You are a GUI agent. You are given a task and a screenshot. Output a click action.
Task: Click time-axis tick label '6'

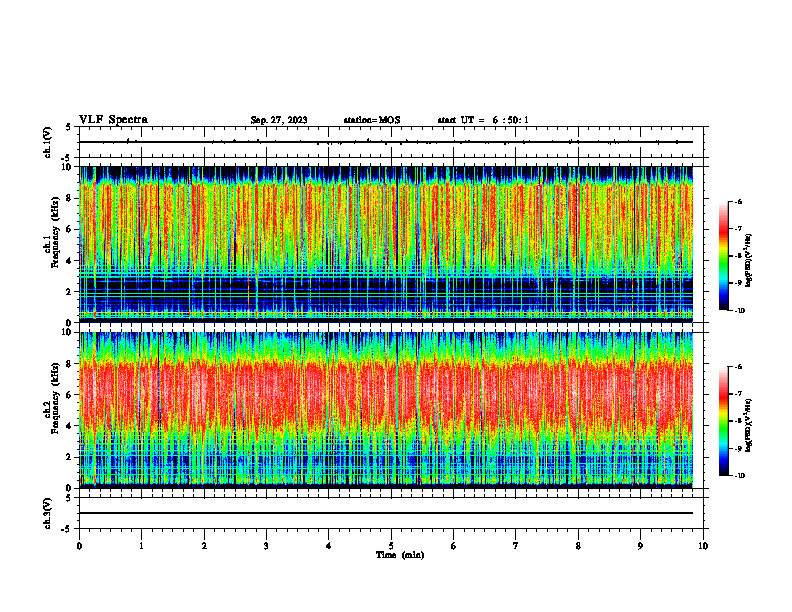pyautogui.click(x=454, y=546)
